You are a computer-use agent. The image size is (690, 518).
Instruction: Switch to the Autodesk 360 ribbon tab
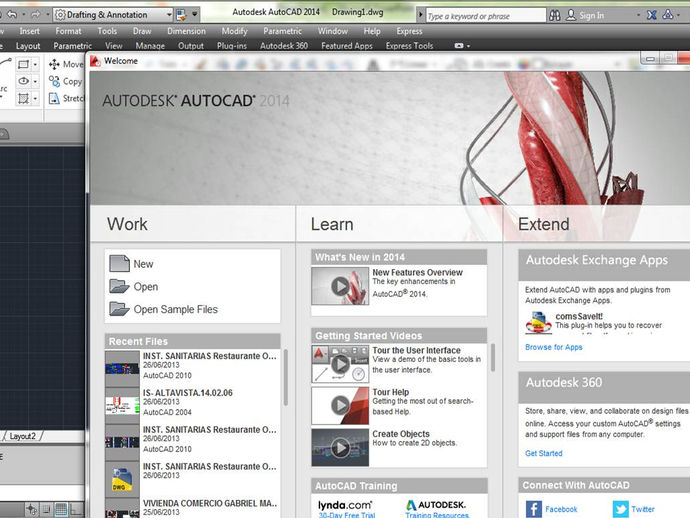click(284, 45)
